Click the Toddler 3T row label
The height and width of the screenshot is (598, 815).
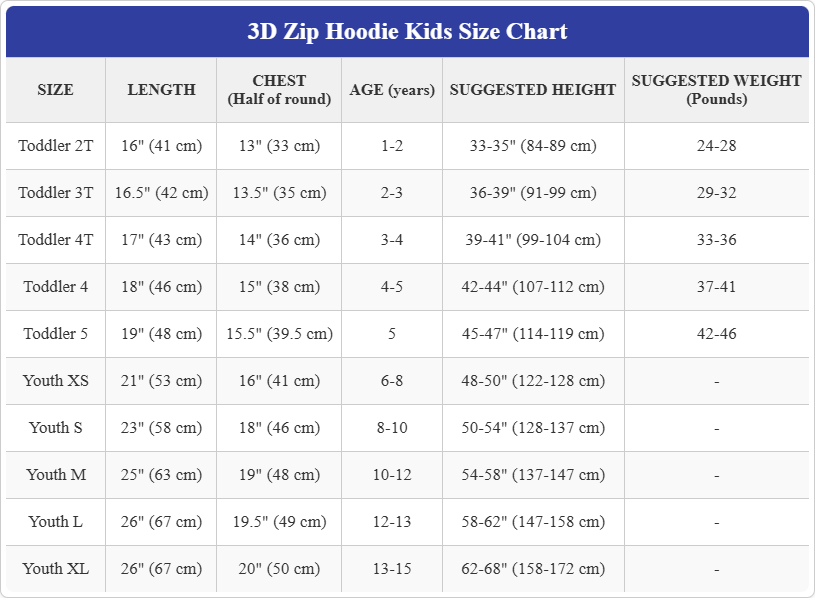pos(55,193)
